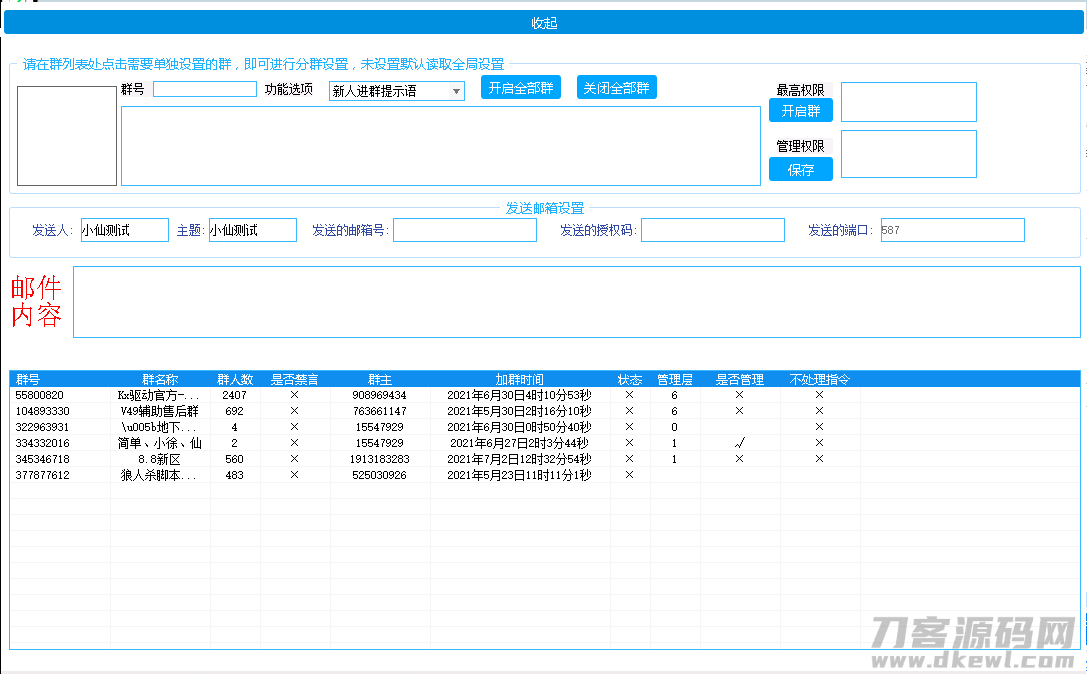Click the 邮件内容 text area
The image size is (1087, 674).
coord(577,302)
